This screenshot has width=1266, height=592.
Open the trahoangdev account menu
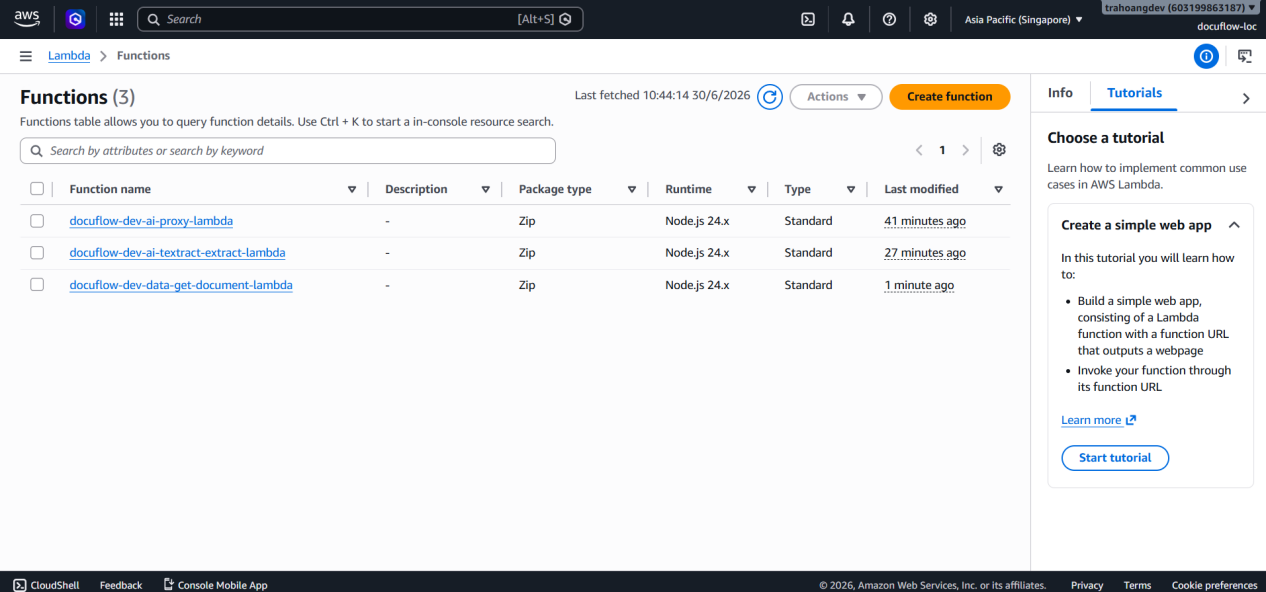click(1181, 7)
